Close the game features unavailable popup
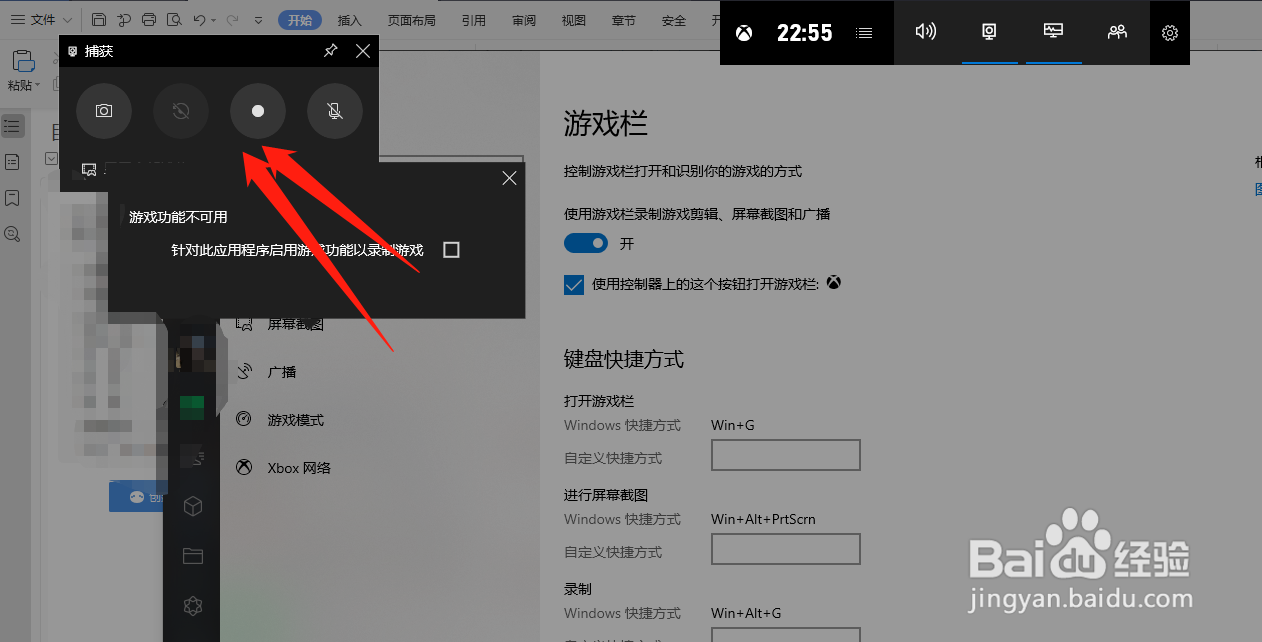This screenshot has height=642, width=1262. coord(509,178)
